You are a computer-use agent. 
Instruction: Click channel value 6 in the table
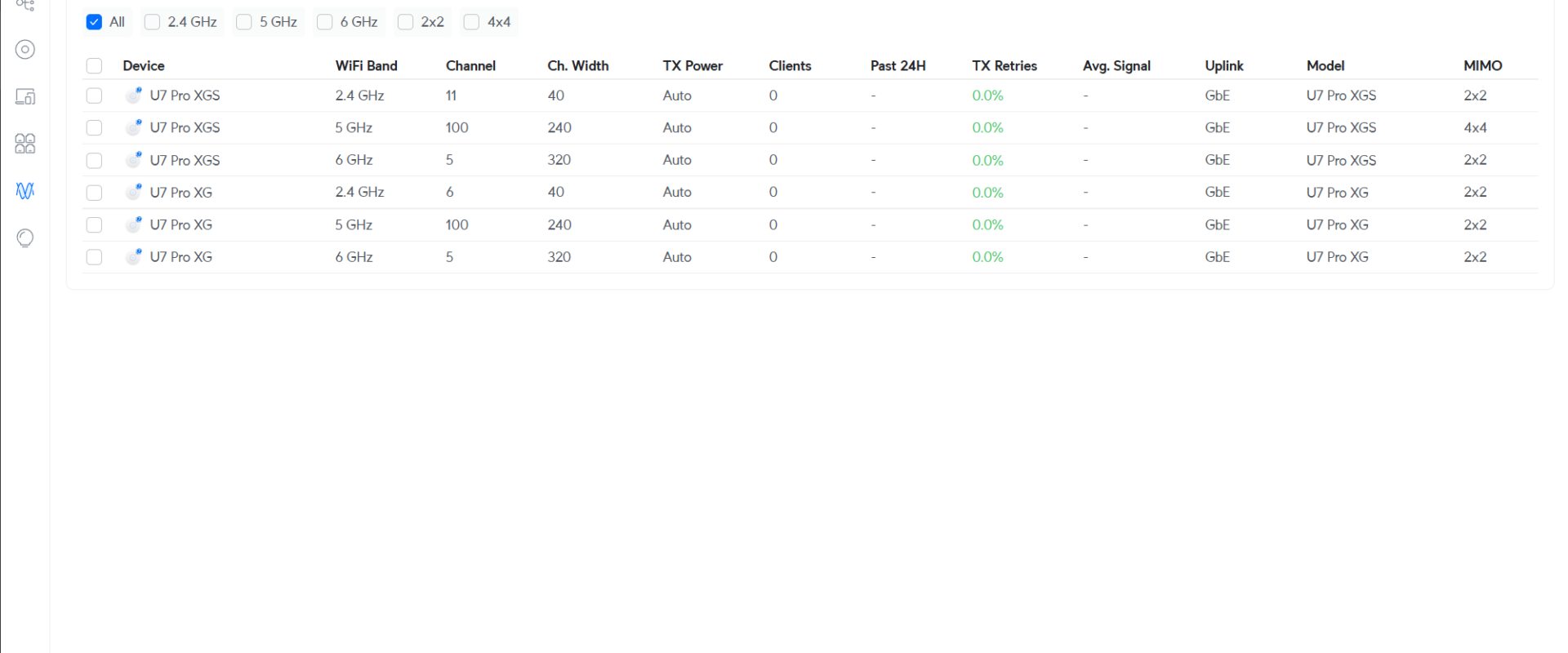point(449,193)
